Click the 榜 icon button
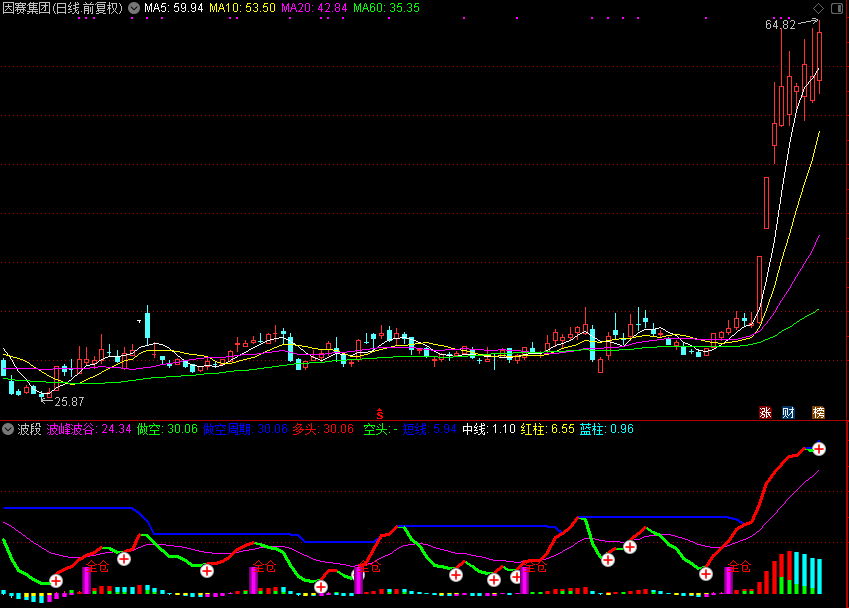Screen dimensions: 849x608 pyautogui.click(x=818, y=413)
